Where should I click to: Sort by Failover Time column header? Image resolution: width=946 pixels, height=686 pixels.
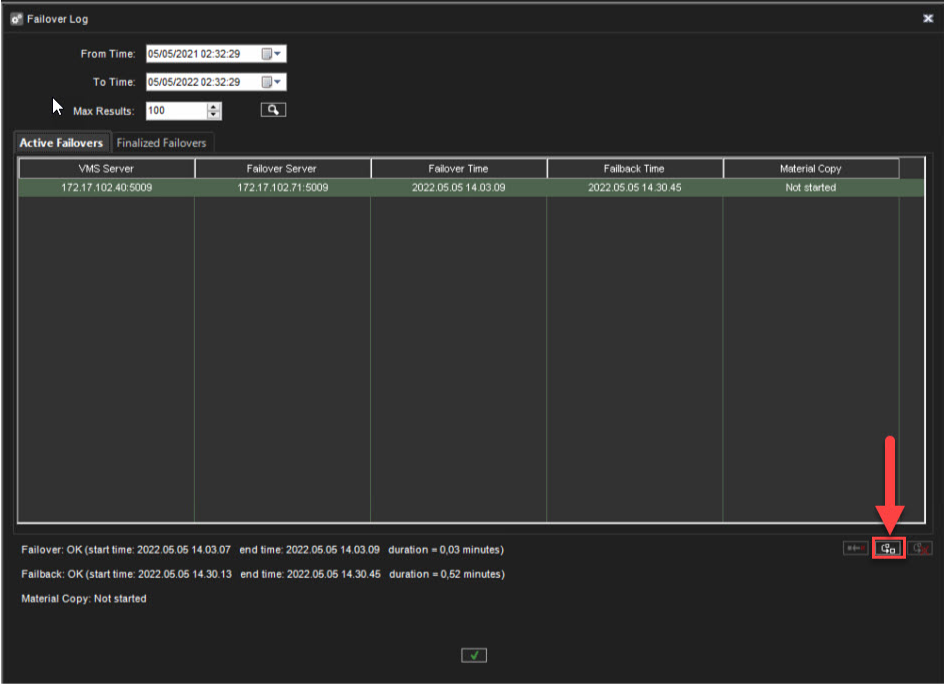tap(458, 168)
